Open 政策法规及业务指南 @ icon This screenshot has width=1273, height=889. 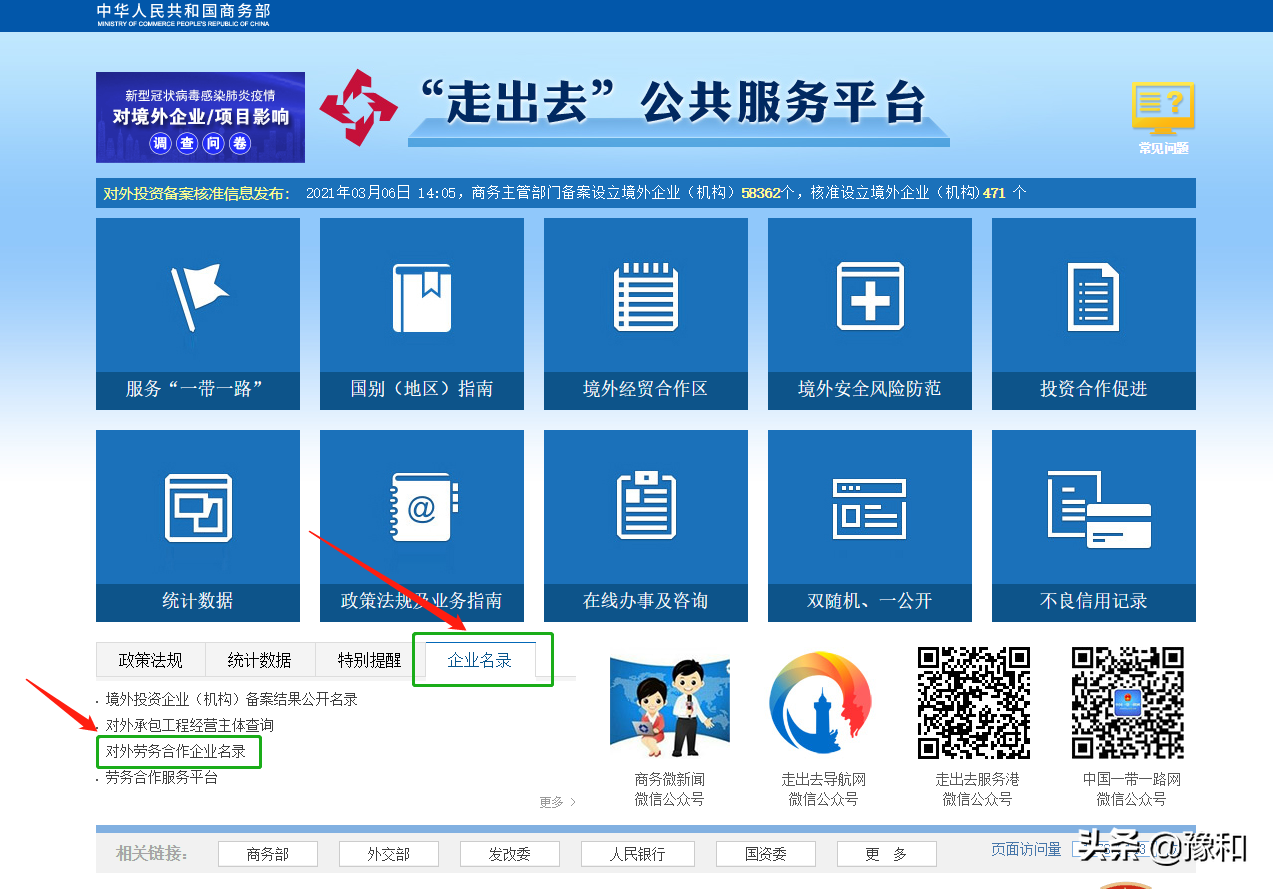coord(421,507)
